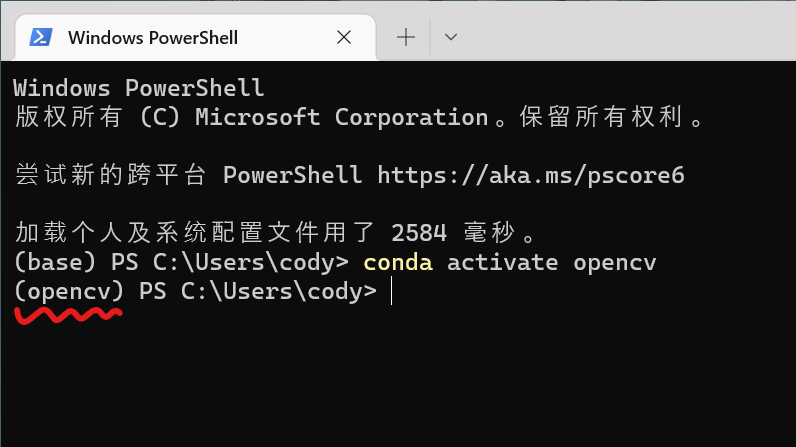Select the Windows PowerShell tab
This screenshot has width=796, height=447.
[x=153, y=37]
